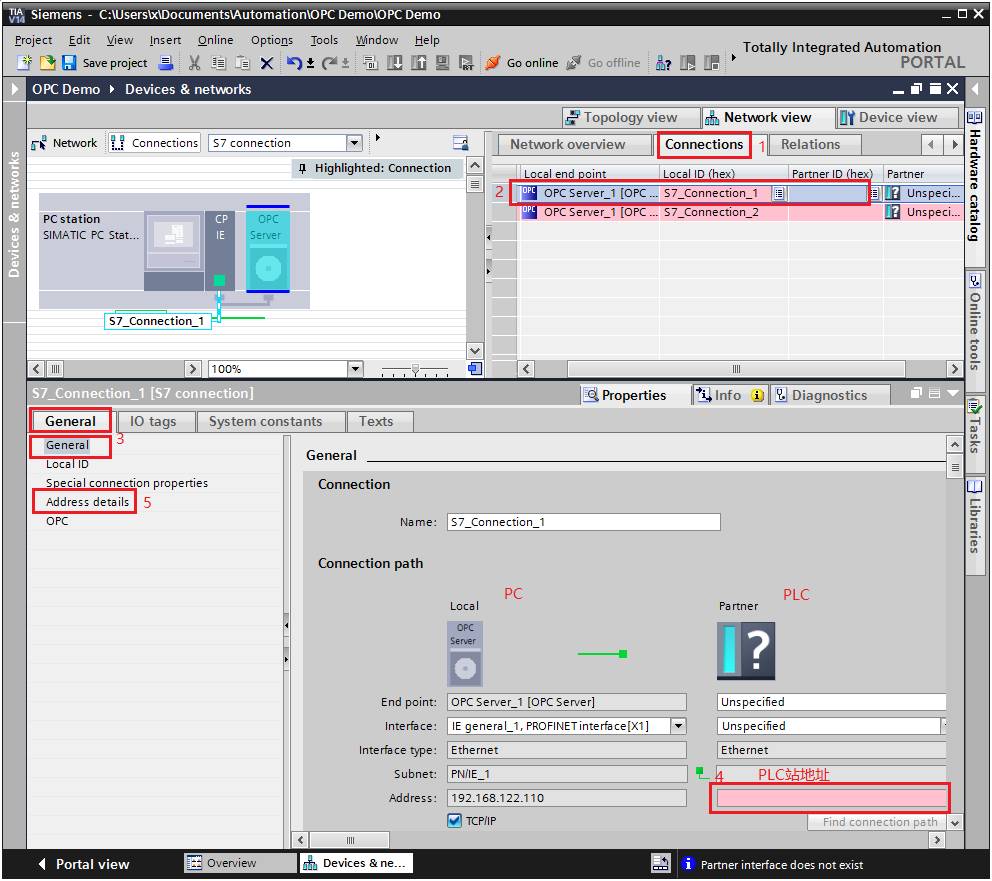
Task: Click the pink partner Address field
Action: coord(831,798)
